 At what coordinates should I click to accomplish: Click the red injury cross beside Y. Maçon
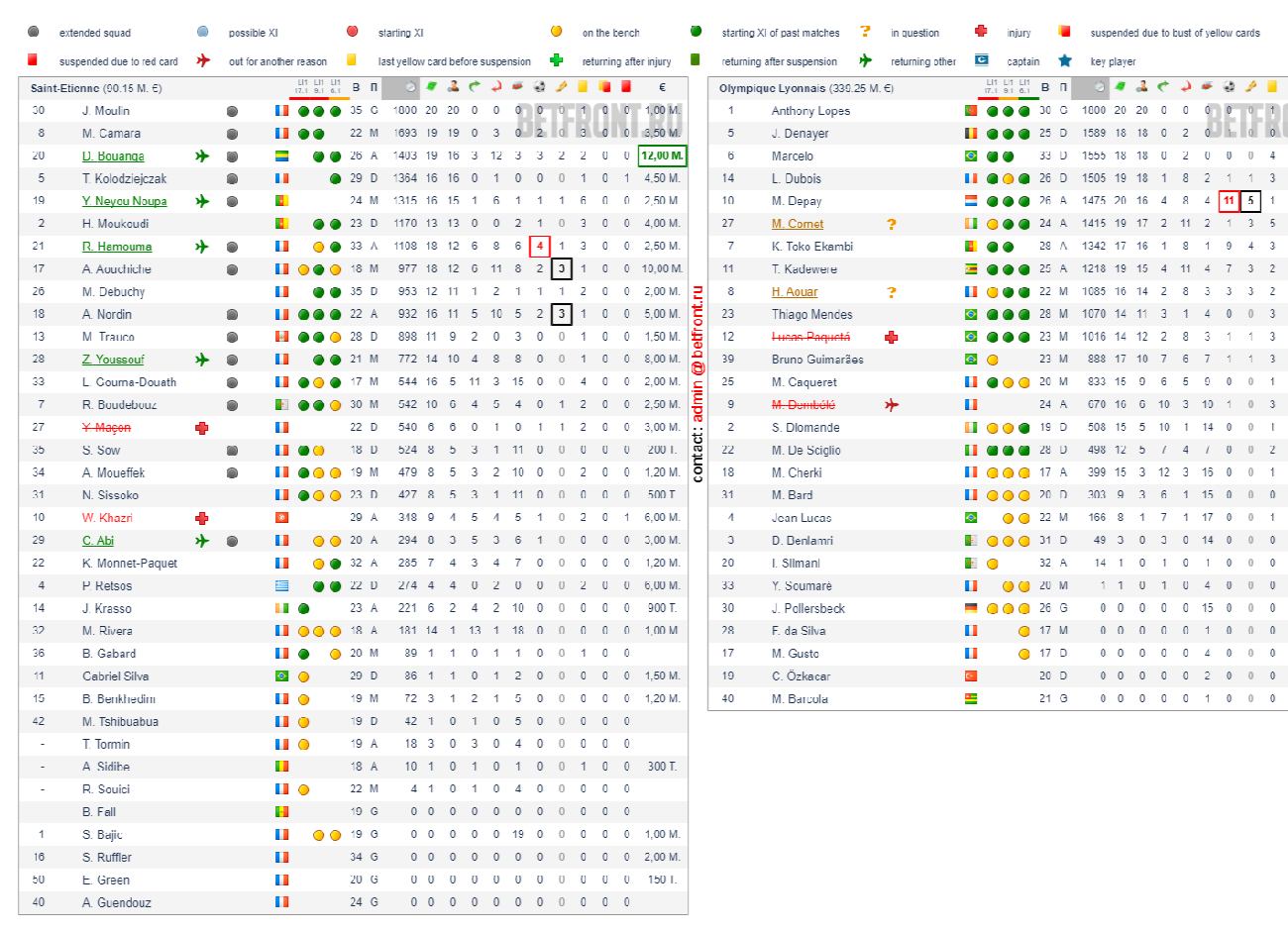click(x=202, y=428)
